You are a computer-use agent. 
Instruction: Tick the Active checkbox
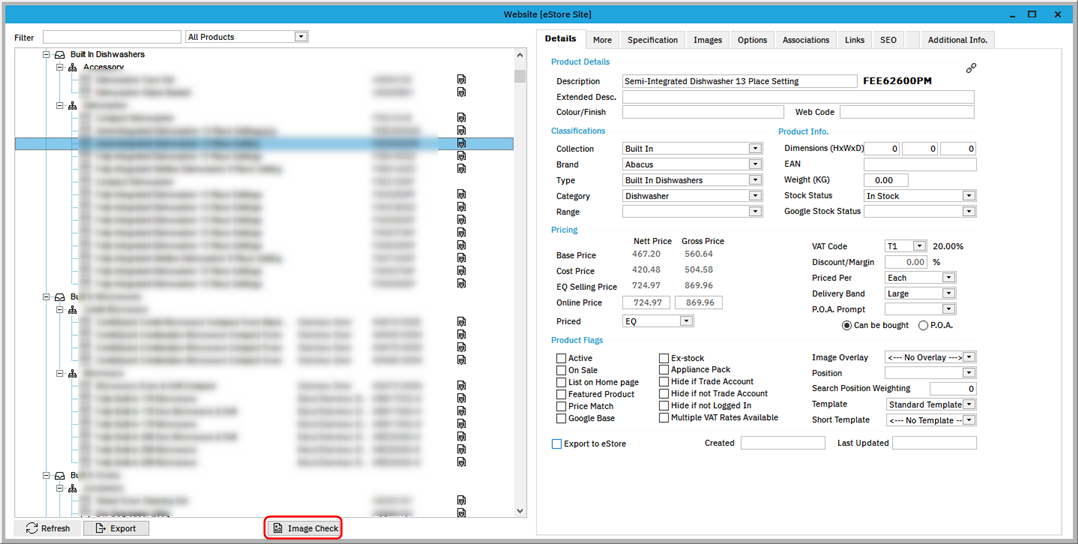coord(561,358)
